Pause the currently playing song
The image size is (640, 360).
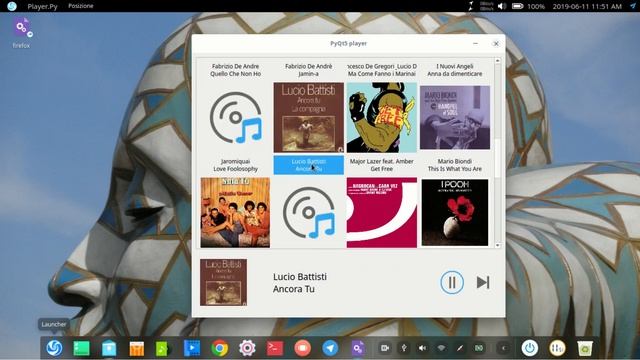point(452,282)
